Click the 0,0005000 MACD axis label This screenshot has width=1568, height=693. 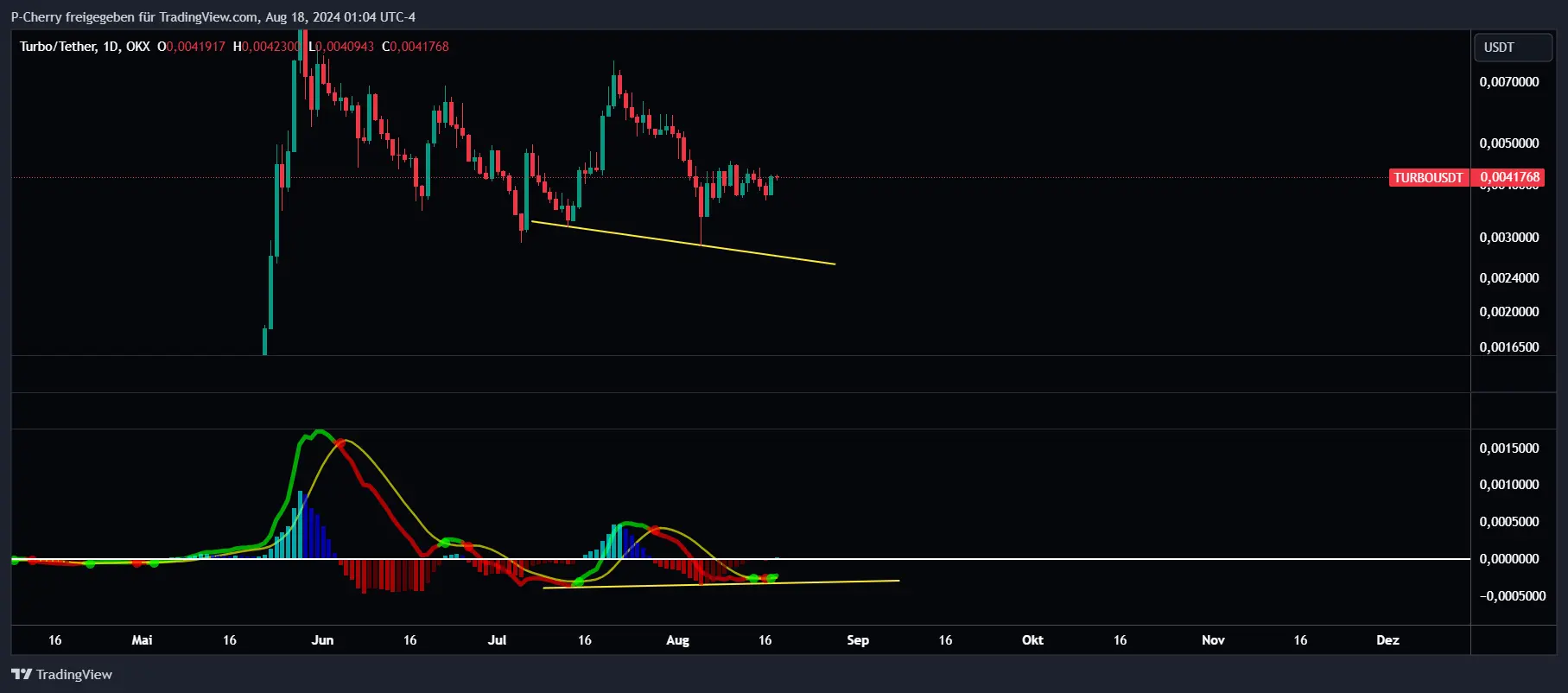(1509, 522)
